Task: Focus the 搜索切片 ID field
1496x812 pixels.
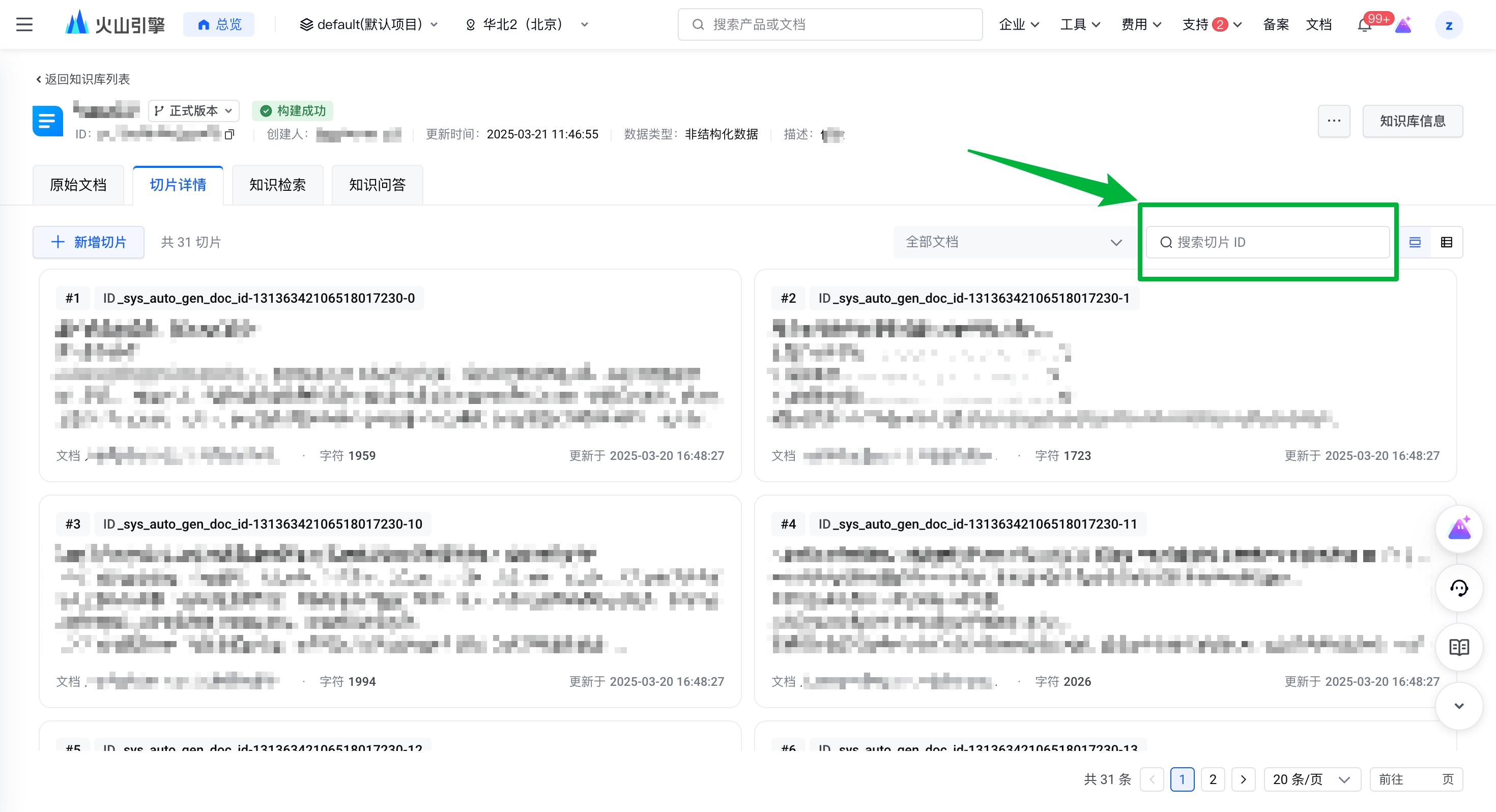Action: tap(1268, 242)
